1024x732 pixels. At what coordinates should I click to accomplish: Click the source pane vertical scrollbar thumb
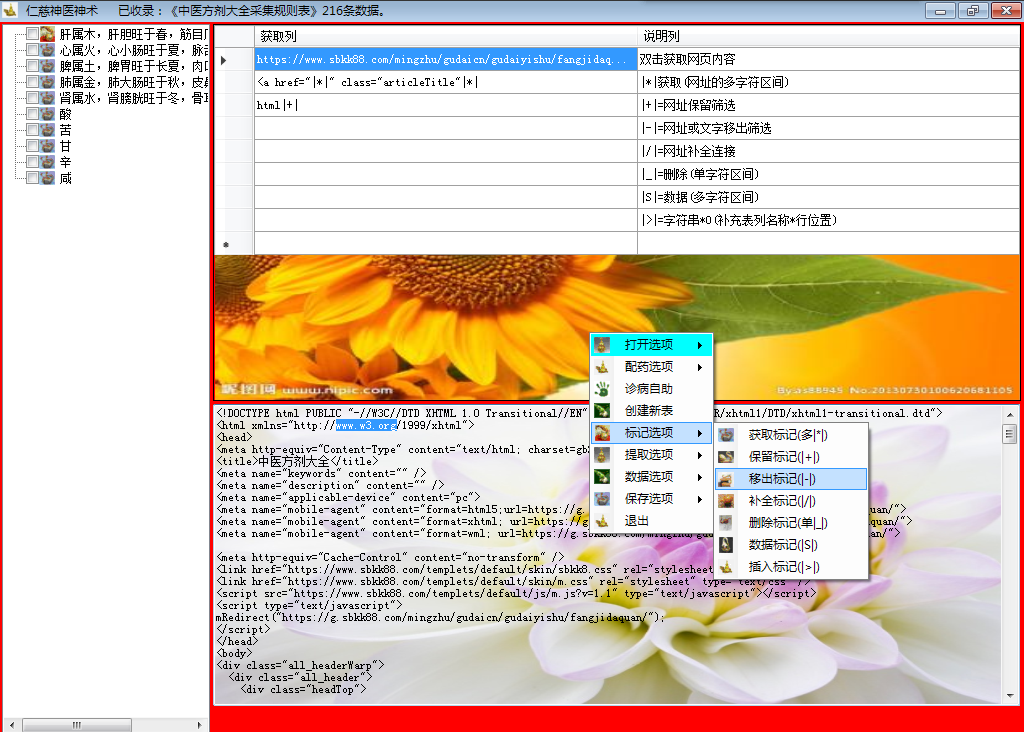click(1010, 434)
